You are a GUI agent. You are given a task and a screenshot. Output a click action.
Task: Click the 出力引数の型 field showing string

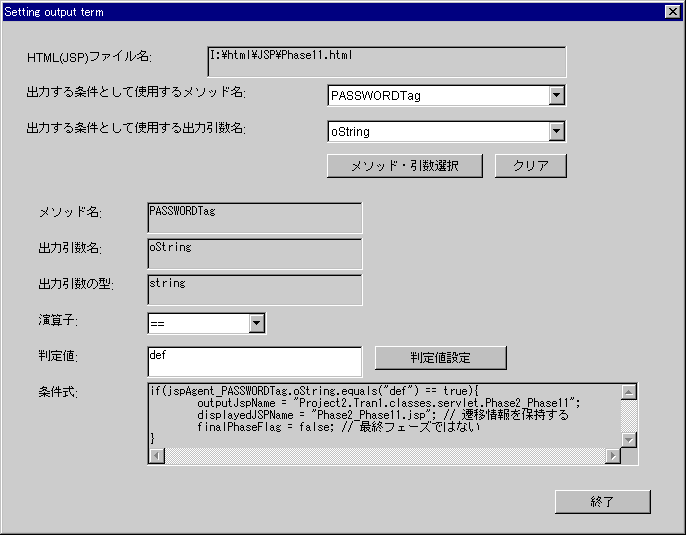coord(255,290)
